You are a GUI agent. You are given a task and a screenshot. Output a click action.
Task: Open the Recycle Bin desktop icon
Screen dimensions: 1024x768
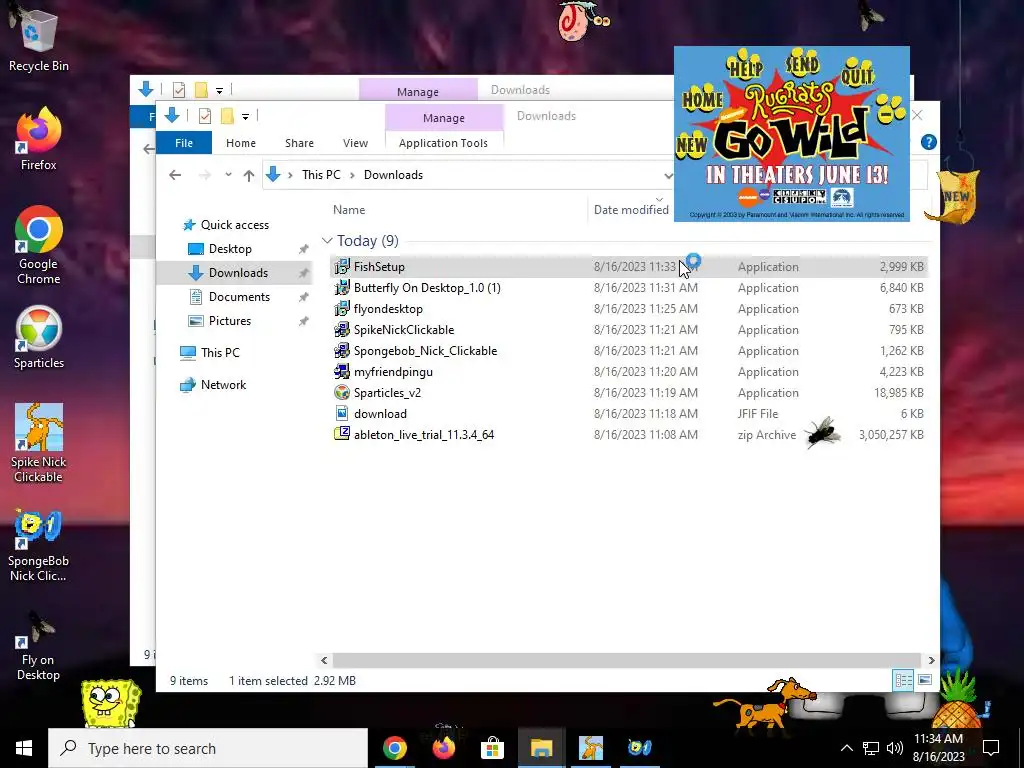(38, 39)
